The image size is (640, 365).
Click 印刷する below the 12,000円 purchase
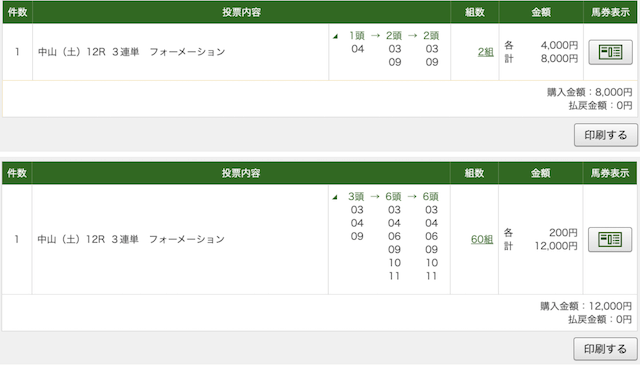pos(605,349)
